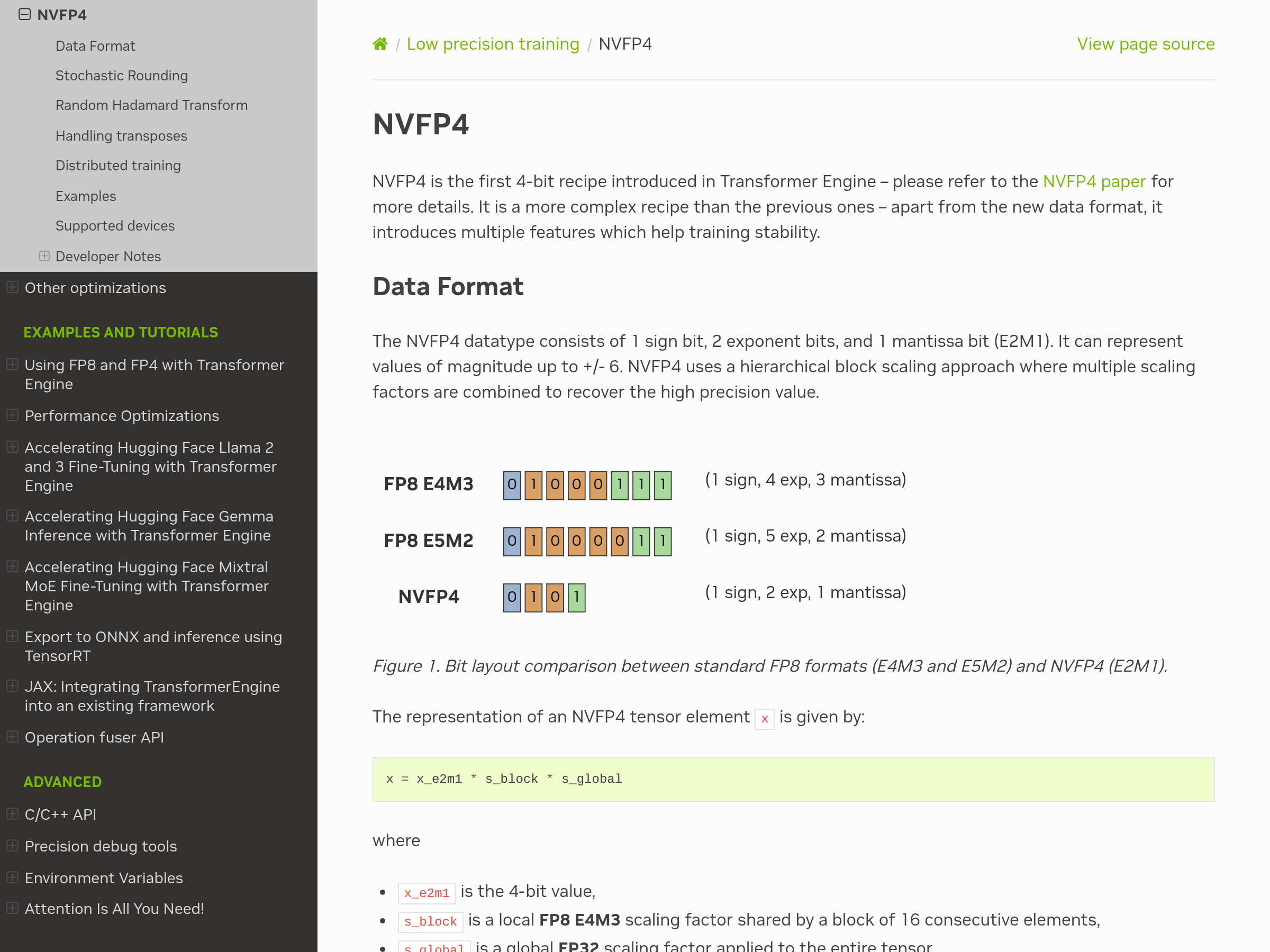Expand the Mixtral MoE Fine-Tuning entry
Image resolution: width=1270 pixels, height=952 pixels.
12,566
